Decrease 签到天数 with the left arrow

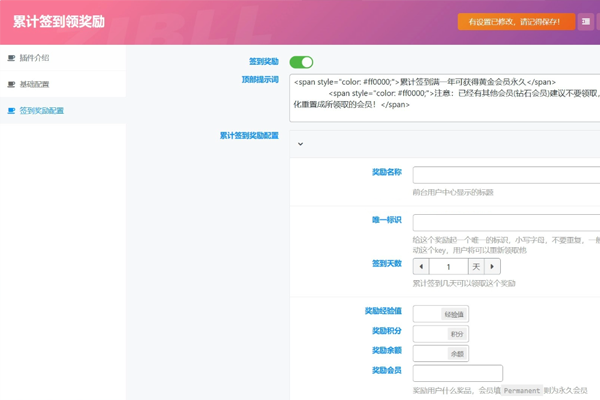coord(421,267)
